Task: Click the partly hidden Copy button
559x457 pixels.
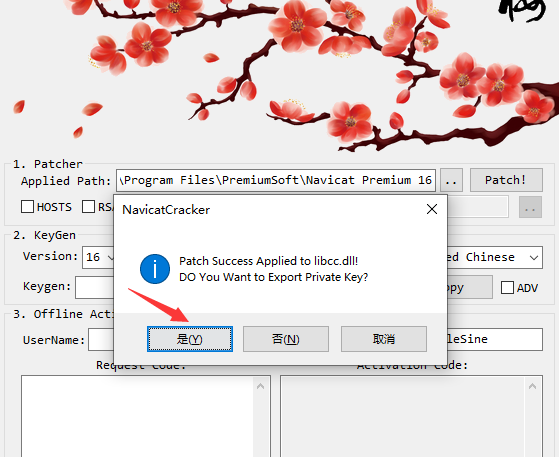Action: (x=470, y=287)
